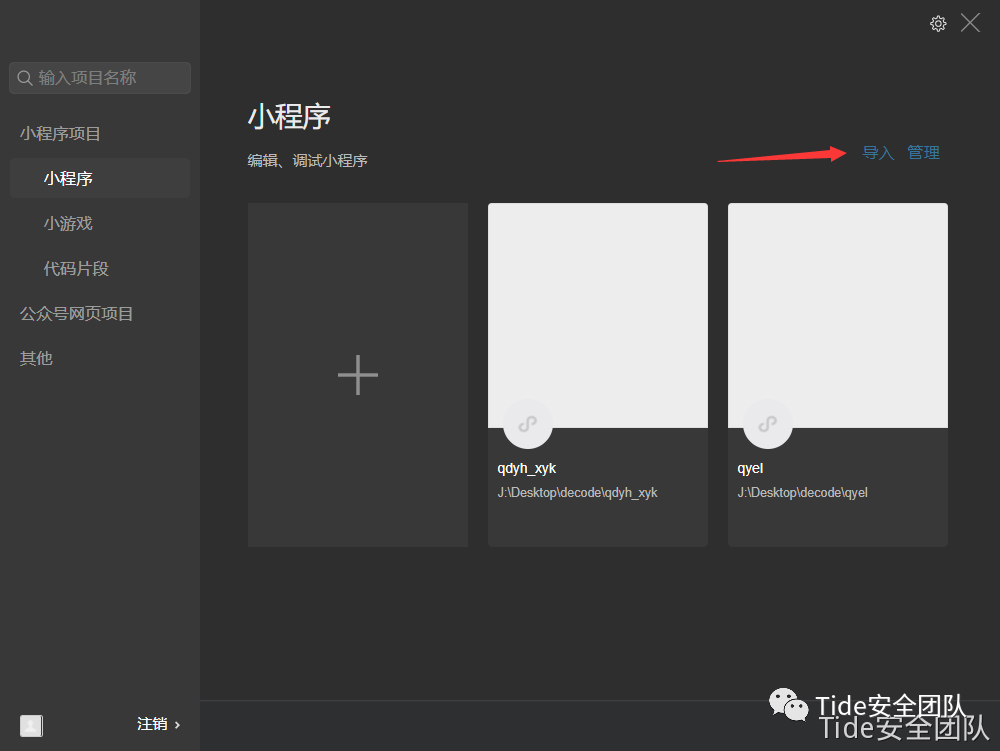
Task: Click the qdyh_xyk mini program logo icon
Action: click(527, 424)
